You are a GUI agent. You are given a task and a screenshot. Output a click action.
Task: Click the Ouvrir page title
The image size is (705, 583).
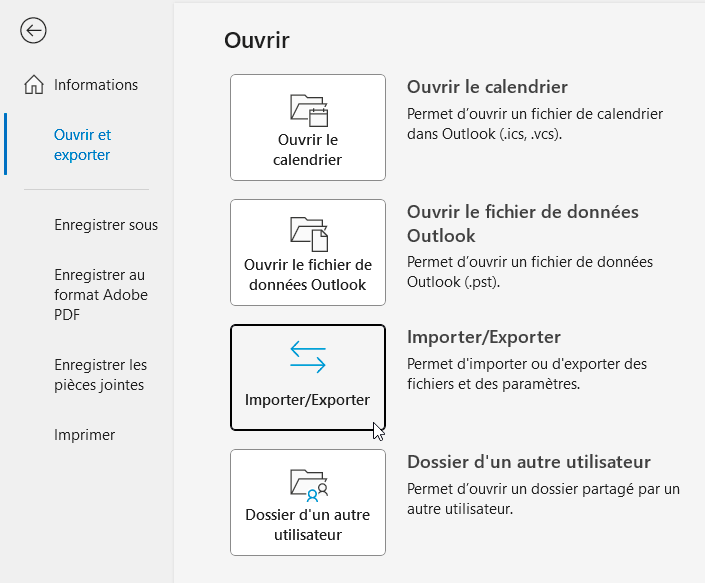coord(257,40)
